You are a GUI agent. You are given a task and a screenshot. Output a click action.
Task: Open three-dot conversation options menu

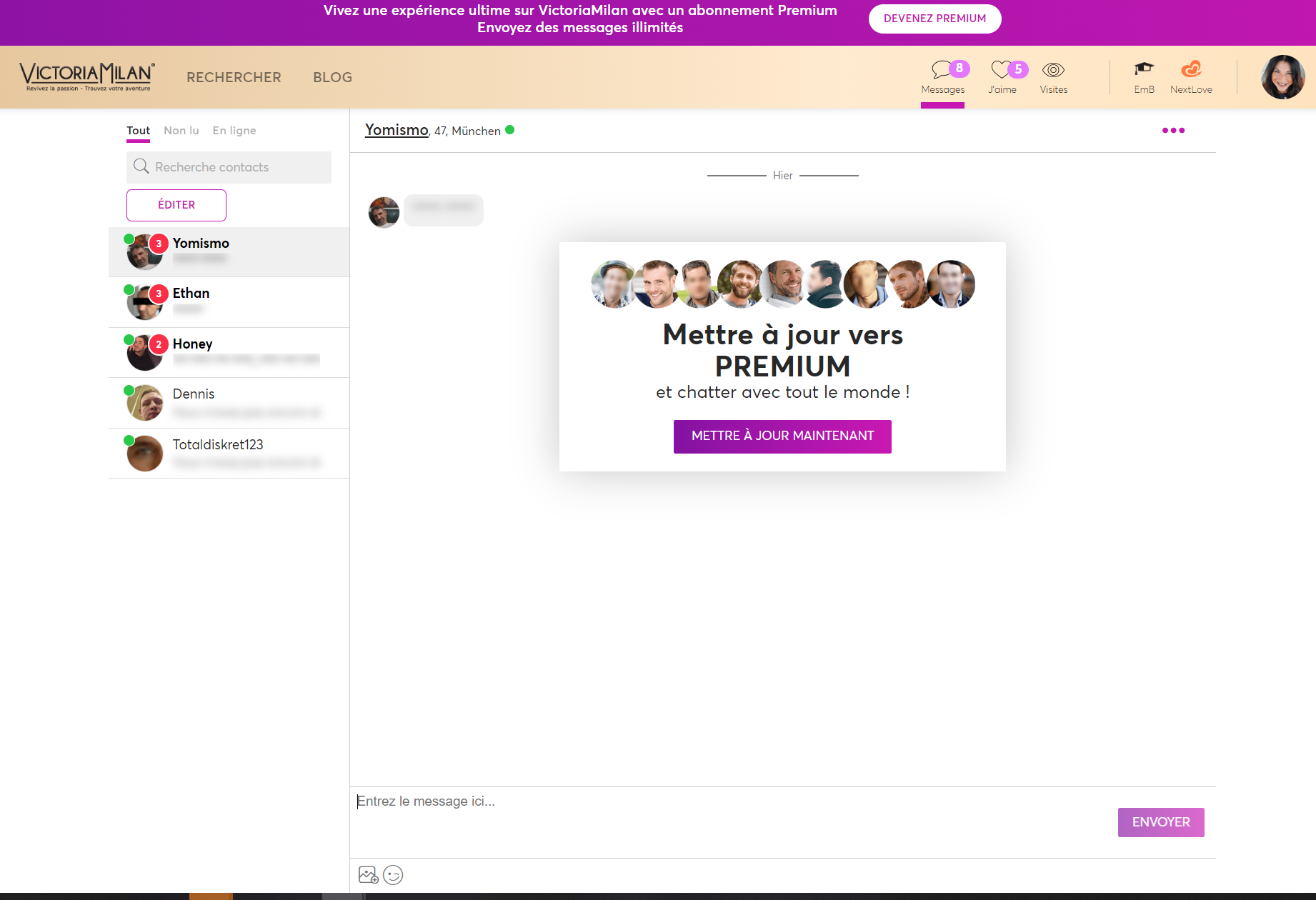click(1173, 130)
